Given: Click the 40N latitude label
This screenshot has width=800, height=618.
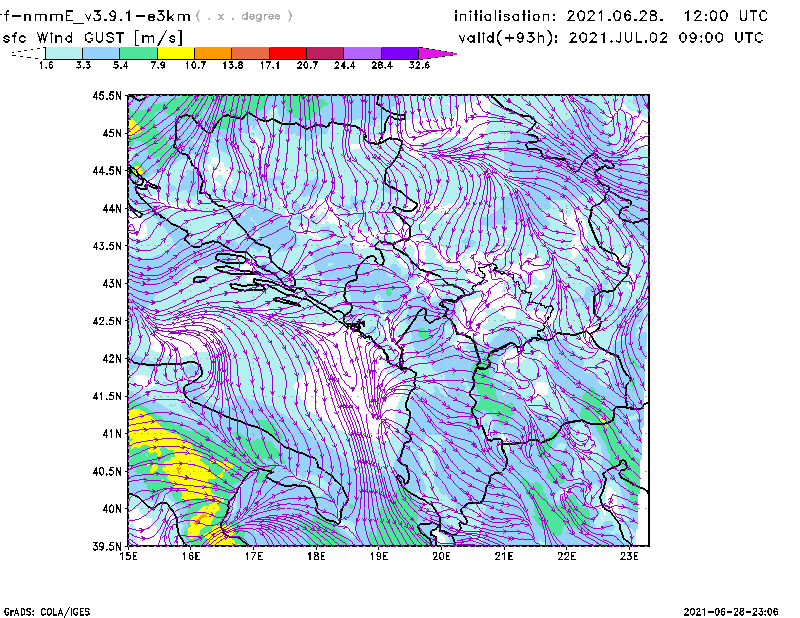Looking at the screenshot, I should (x=112, y=509).
